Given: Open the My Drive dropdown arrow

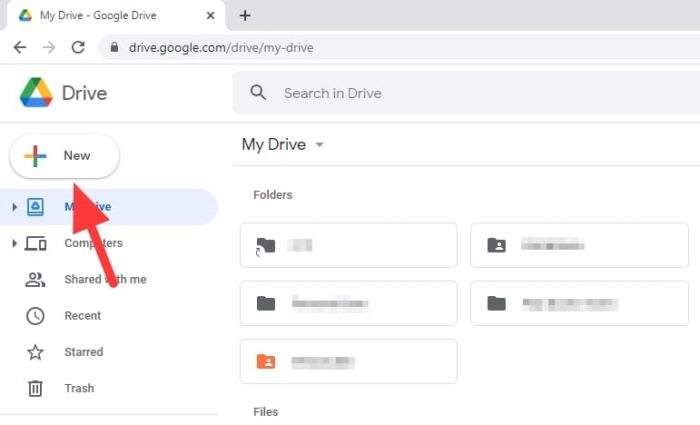Looking at the screenshot, I should coord(319,145).
